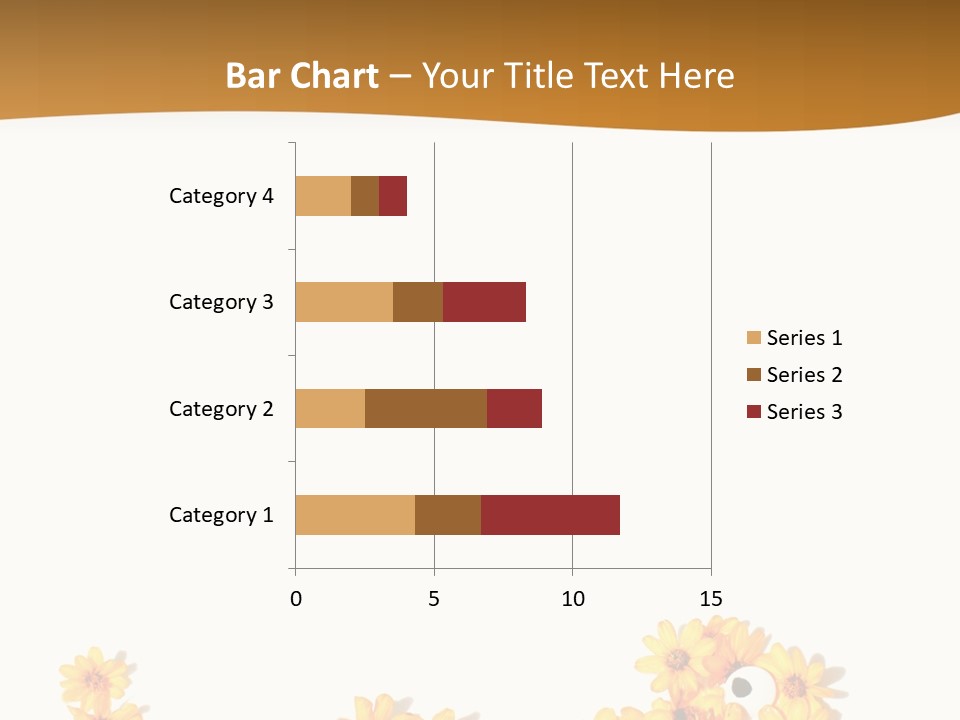The height and width of the screenshot is (720, 960).
Task: Click the Series 3 legend color swatch
Action: click(753, 412)
